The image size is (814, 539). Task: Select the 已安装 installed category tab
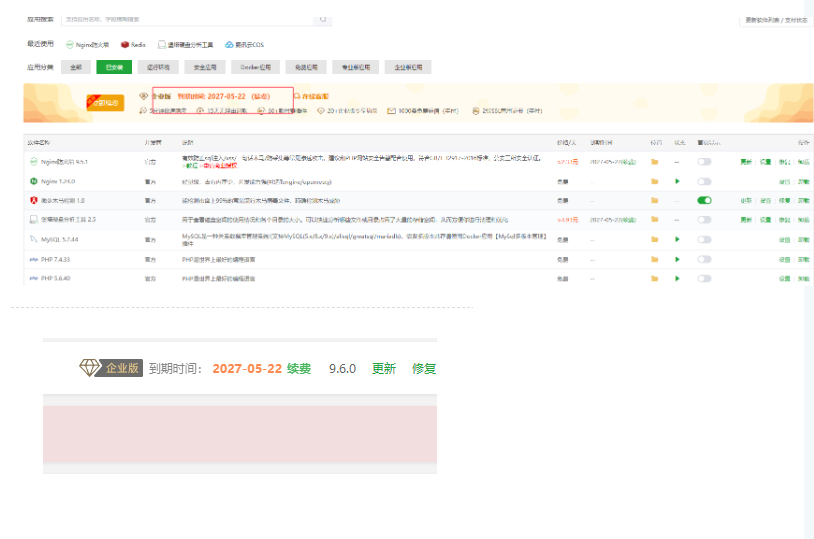click(x=114, y=67)
